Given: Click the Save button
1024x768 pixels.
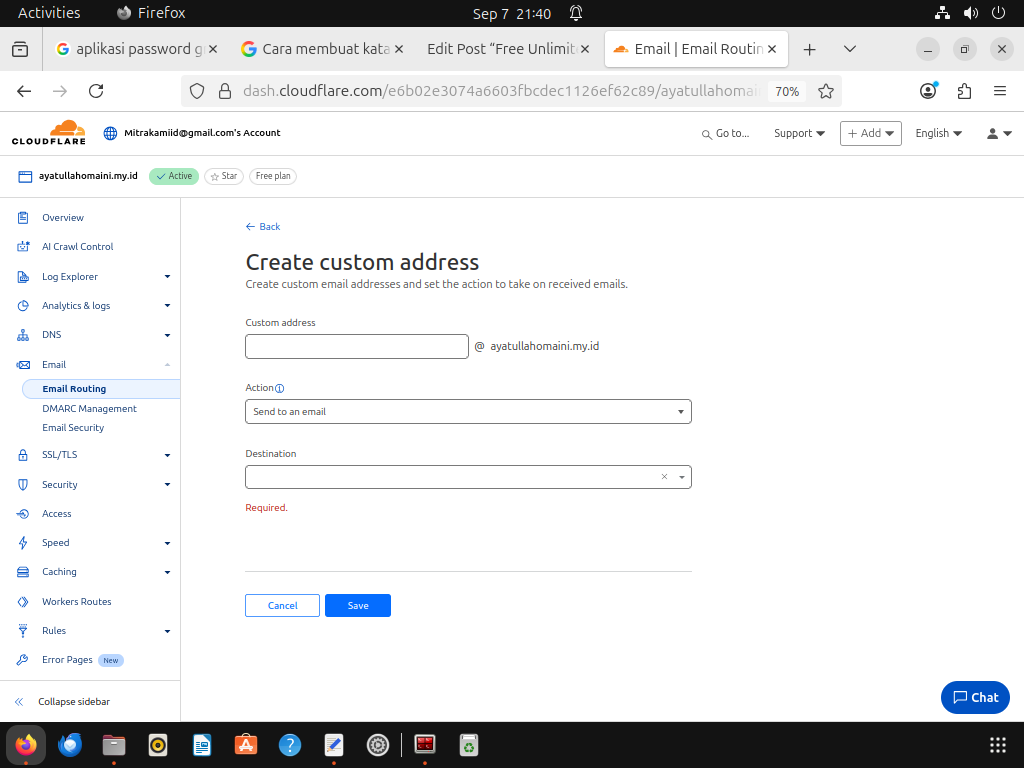Looking at the screenshot, I should tap(358, 605).
